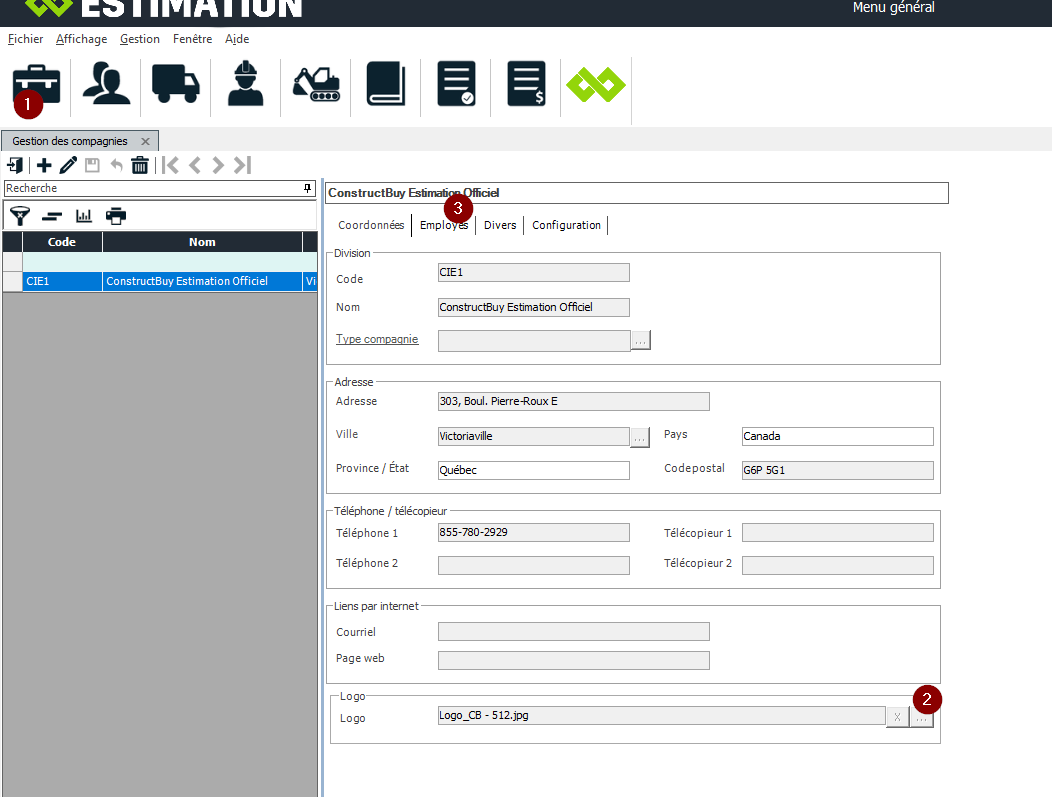
Task: Open the excavator equipment icon
Action: coord(316,85)
